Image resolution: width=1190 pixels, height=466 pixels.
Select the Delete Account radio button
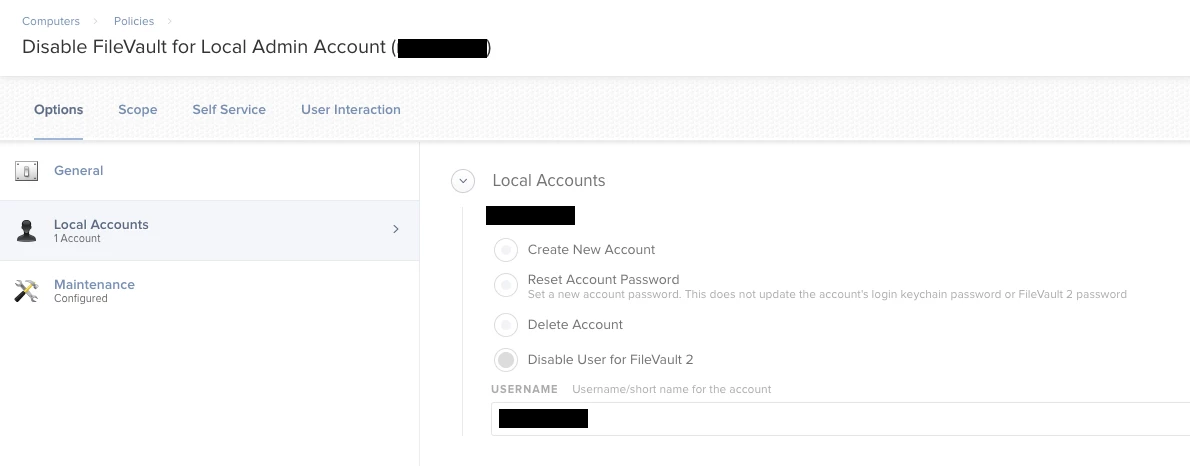pyautogui.click(x=505, y=325)
